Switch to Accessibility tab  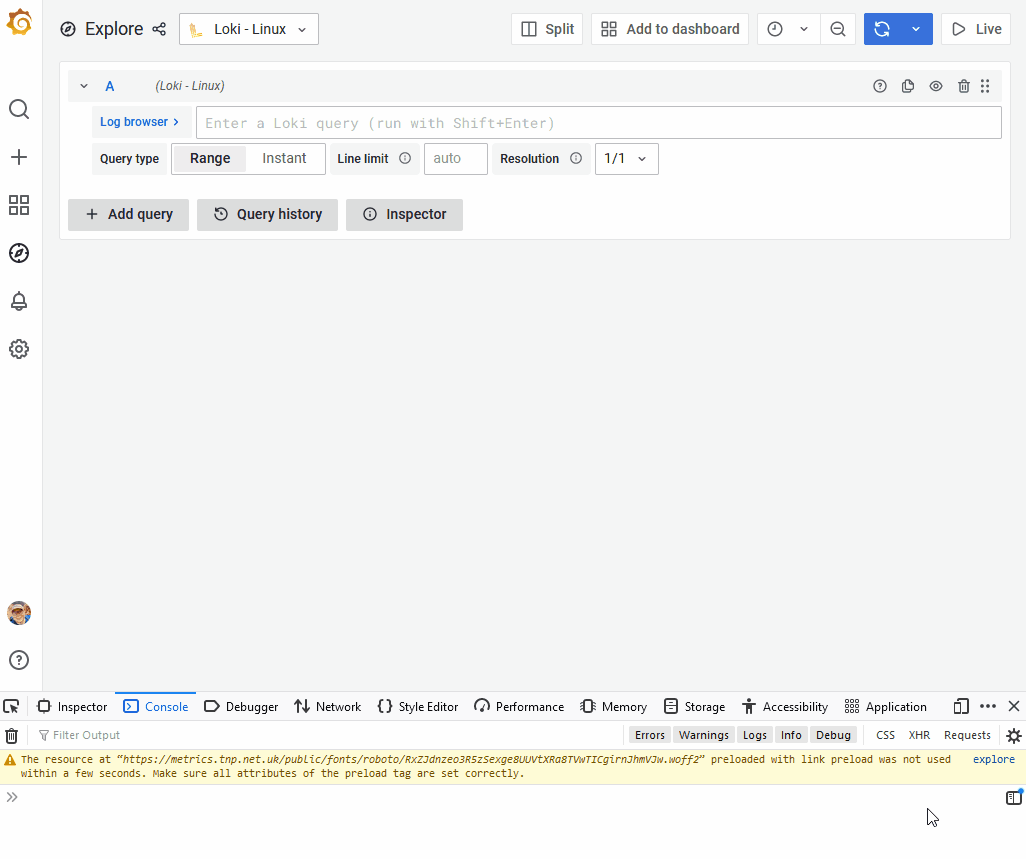(x=785, y=707)
